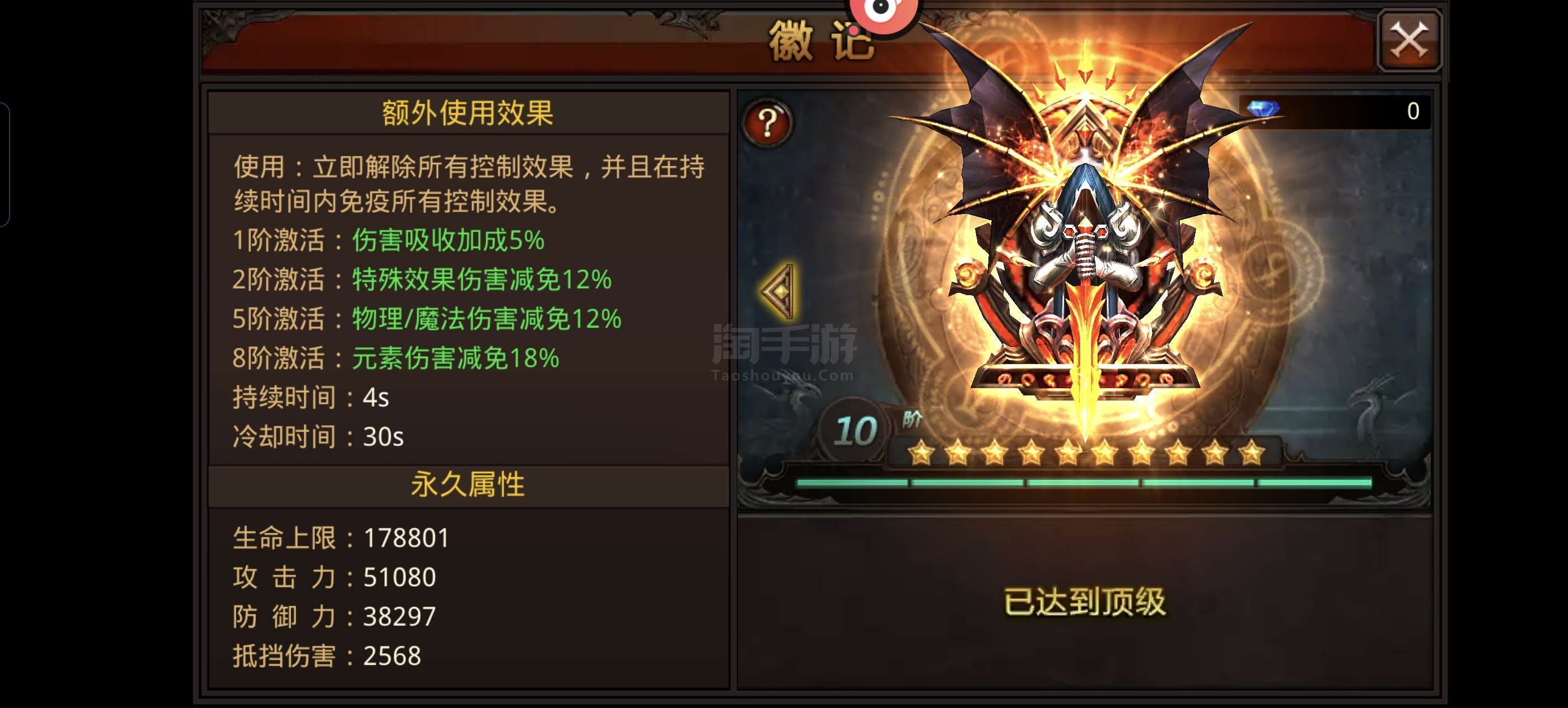The width and height of the screenshot is (1568, 708).
Task: Click the teal upgrade progress bar
Action: (1084, 483)
